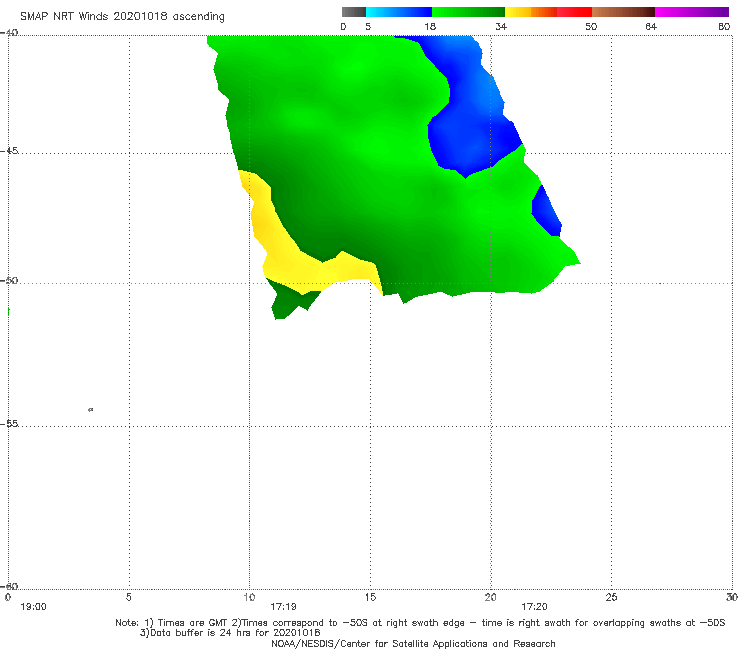Click the latitude label '-45'

pos(9,151)
